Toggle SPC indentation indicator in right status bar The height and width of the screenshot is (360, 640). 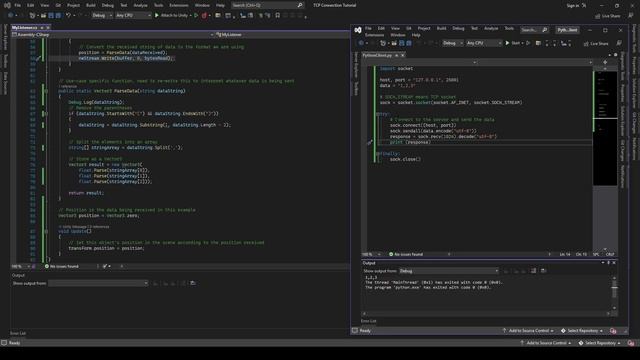point(596,254)
